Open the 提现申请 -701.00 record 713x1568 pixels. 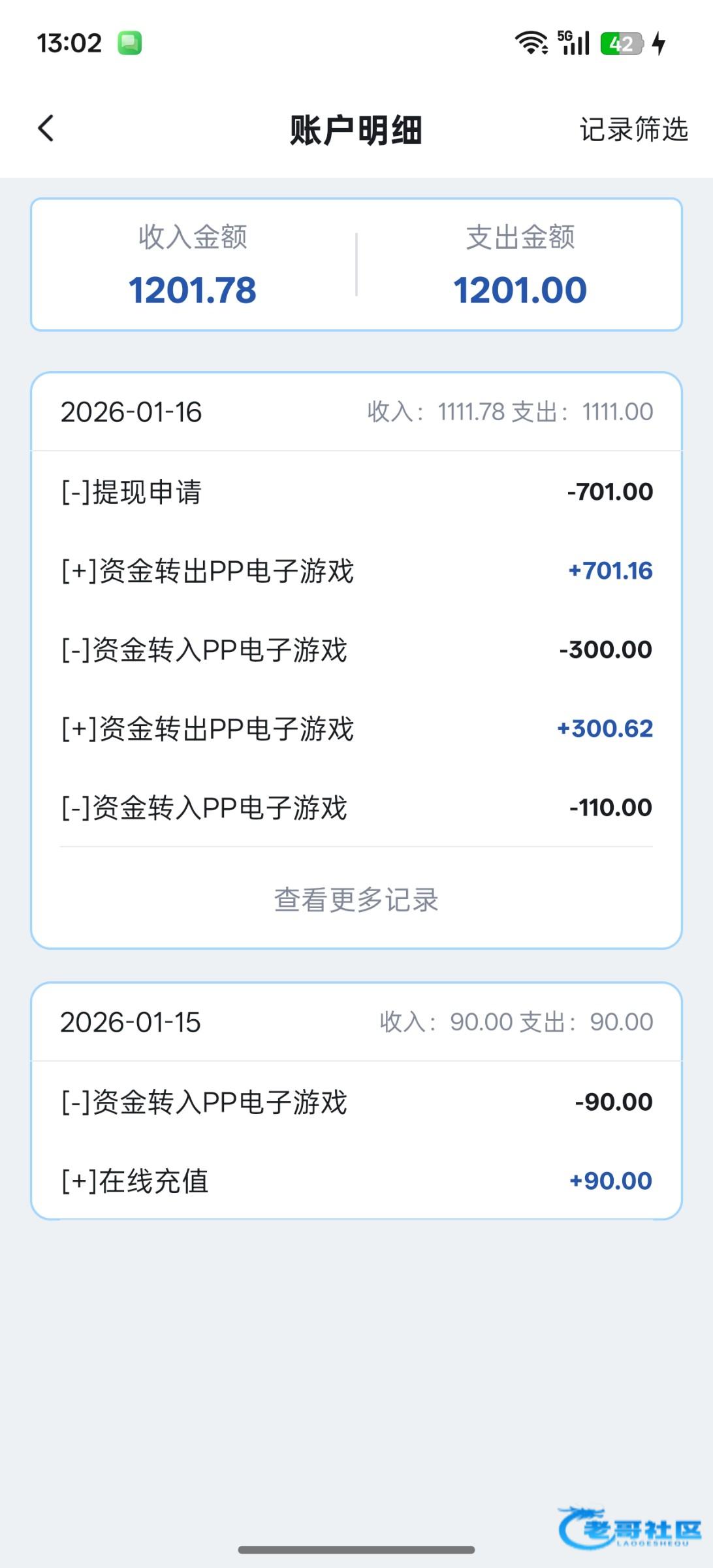click(356, 492)
